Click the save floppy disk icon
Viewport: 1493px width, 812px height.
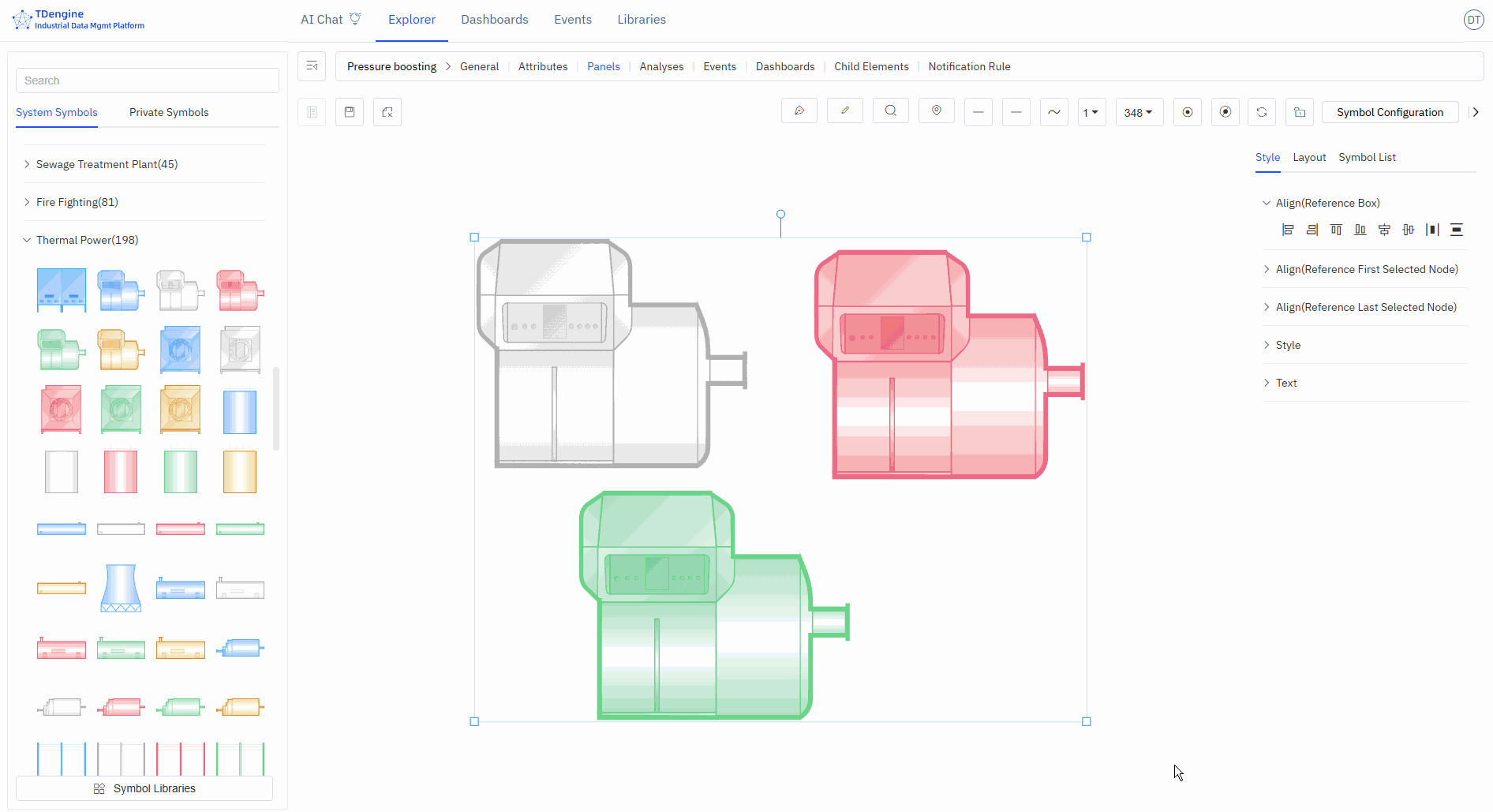(350, 112)
